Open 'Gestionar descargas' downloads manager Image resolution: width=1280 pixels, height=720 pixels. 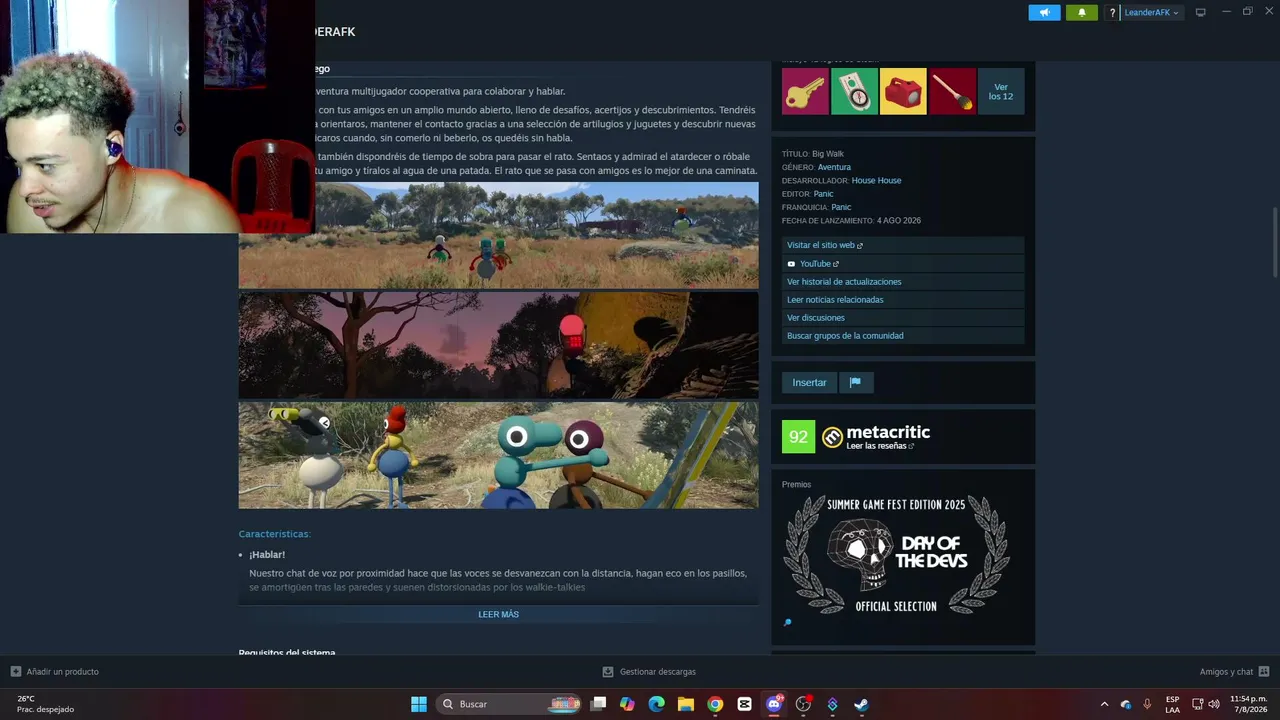(649, 672)
